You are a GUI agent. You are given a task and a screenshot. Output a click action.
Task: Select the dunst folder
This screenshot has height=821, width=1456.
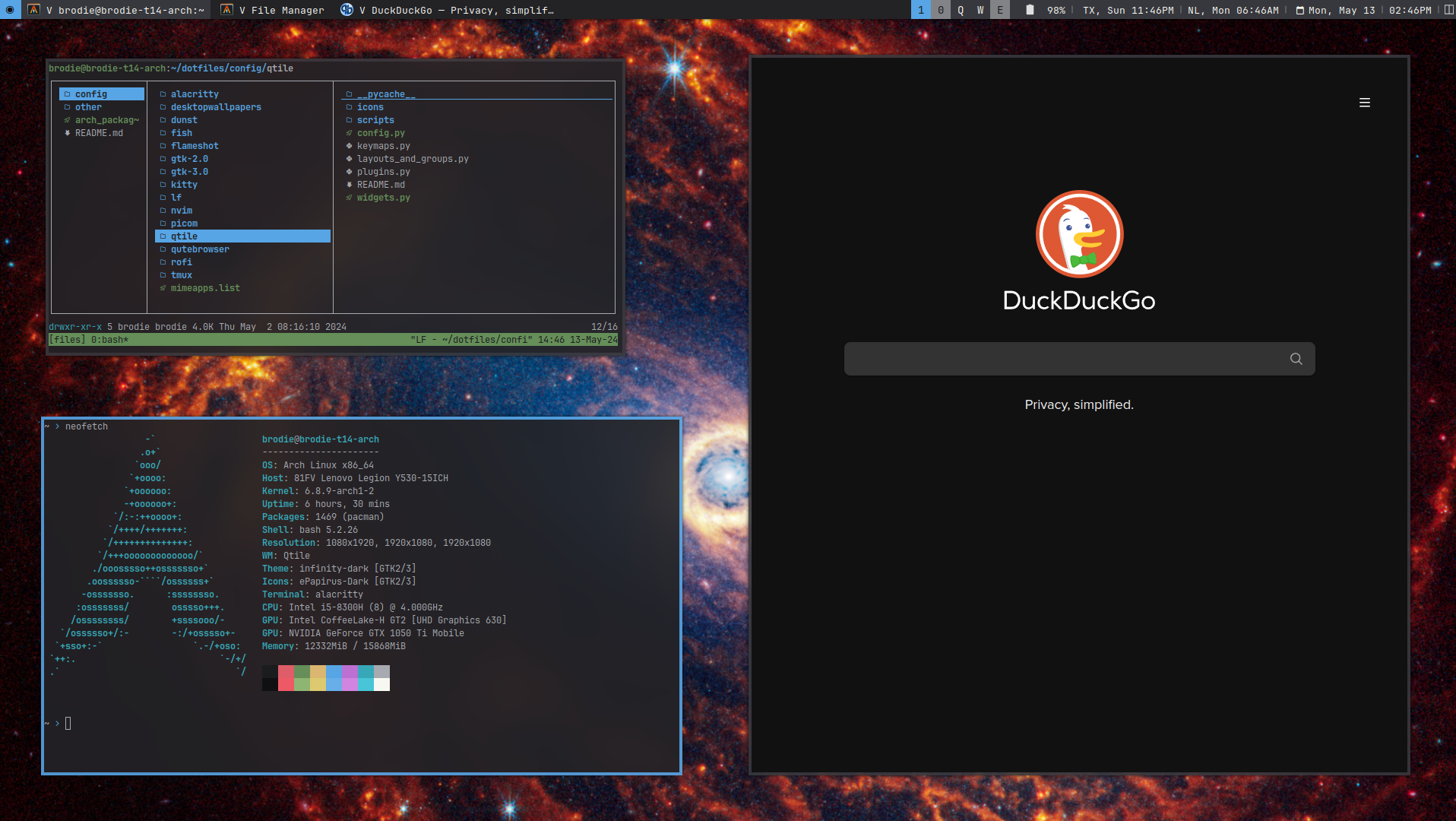184,120
